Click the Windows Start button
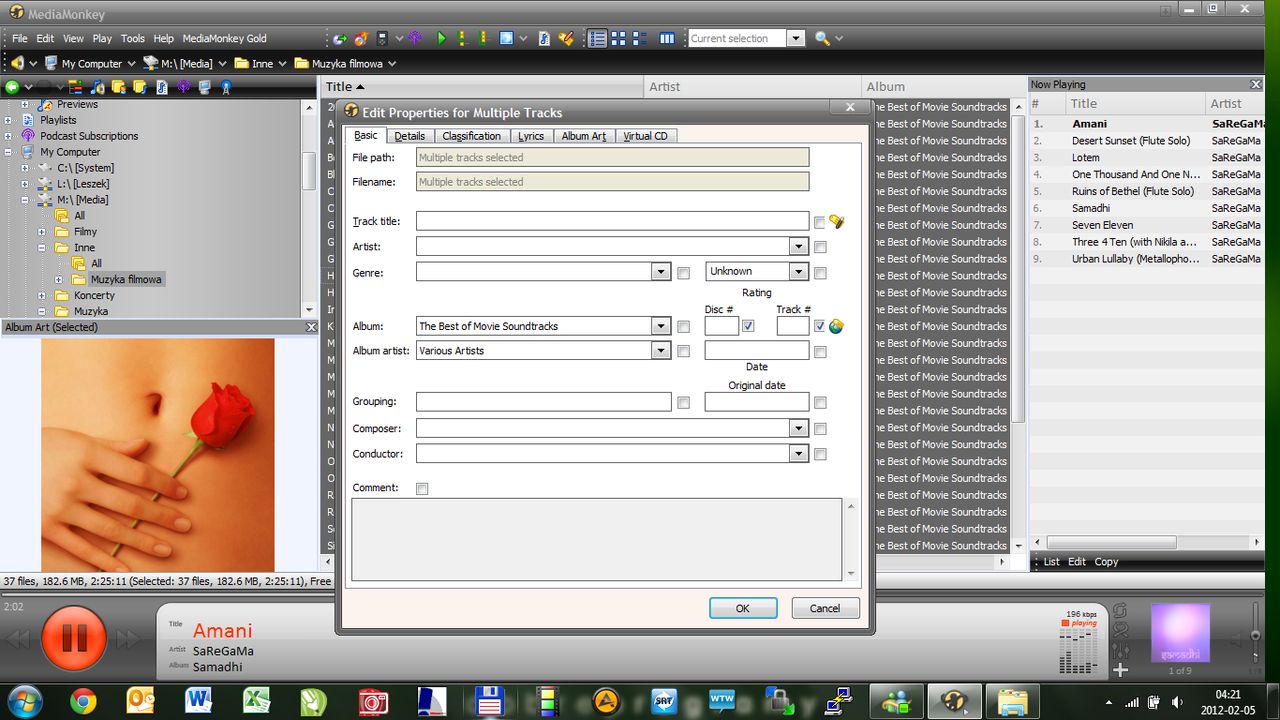The height and width of the screenshot is (720, 1280). [x=24, y=701]
